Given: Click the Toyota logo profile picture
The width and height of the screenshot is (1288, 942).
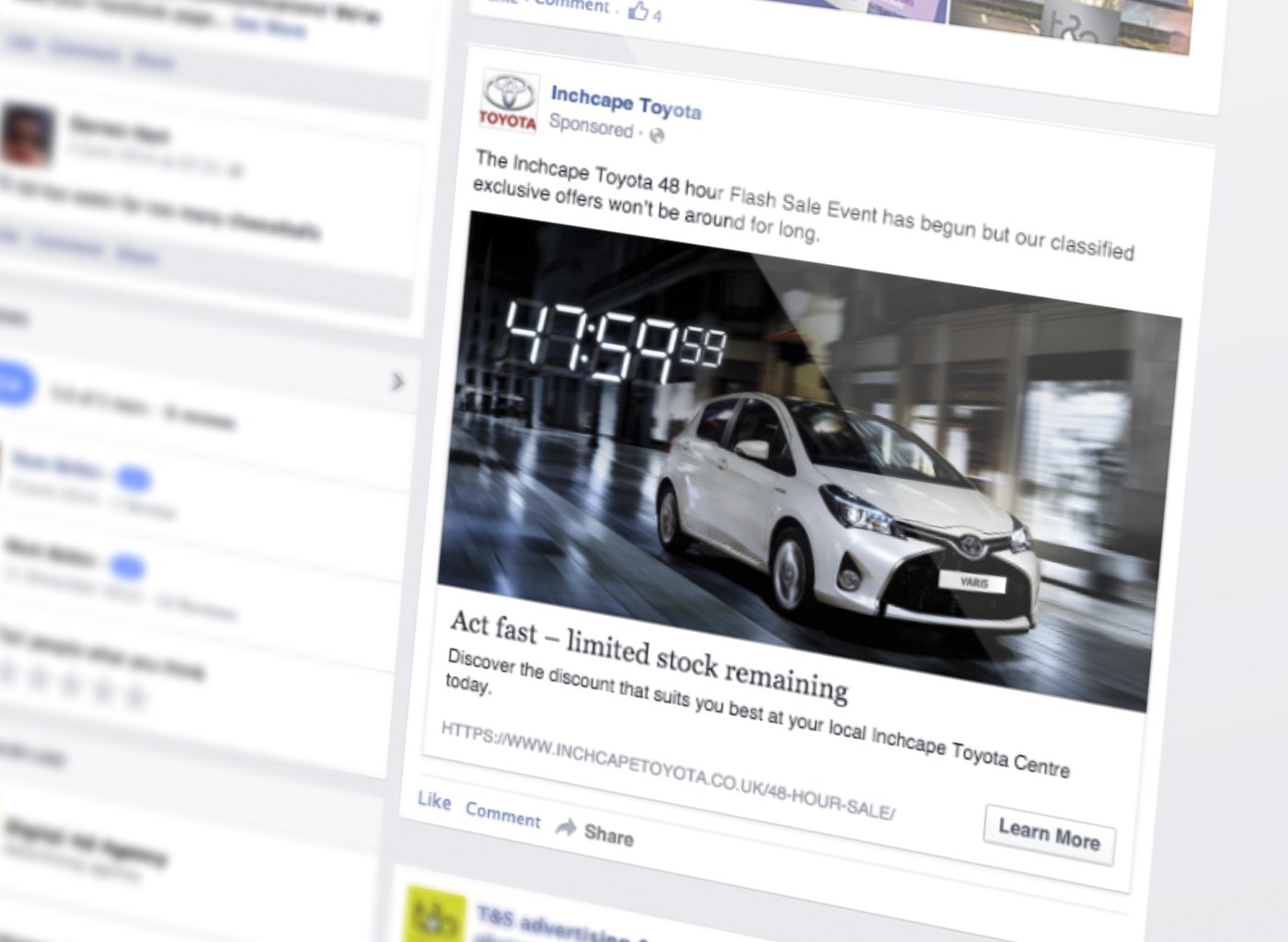Looking at the screenshot, I should (x=509, y=102).
